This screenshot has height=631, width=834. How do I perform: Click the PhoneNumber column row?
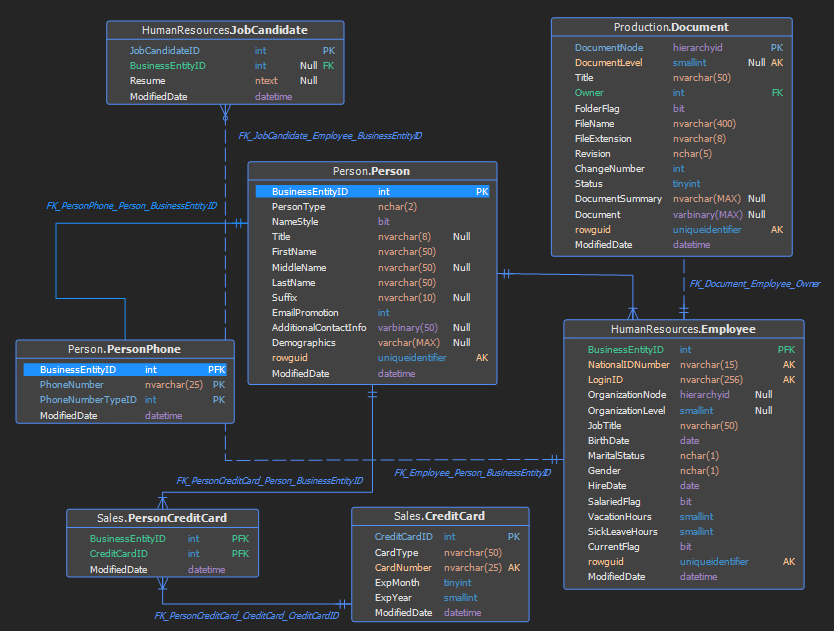[x=126, y=385]
